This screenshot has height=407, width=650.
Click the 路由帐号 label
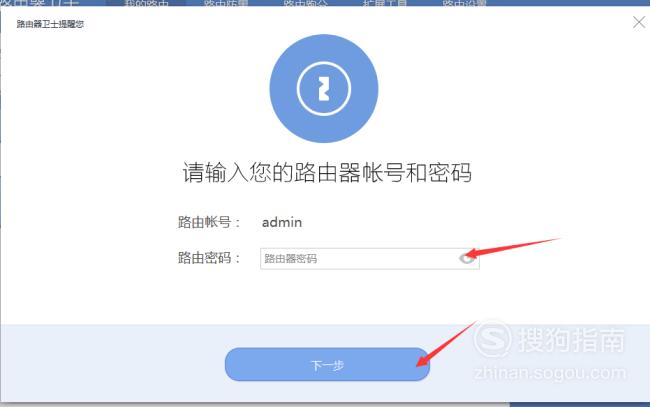(209, 222)
